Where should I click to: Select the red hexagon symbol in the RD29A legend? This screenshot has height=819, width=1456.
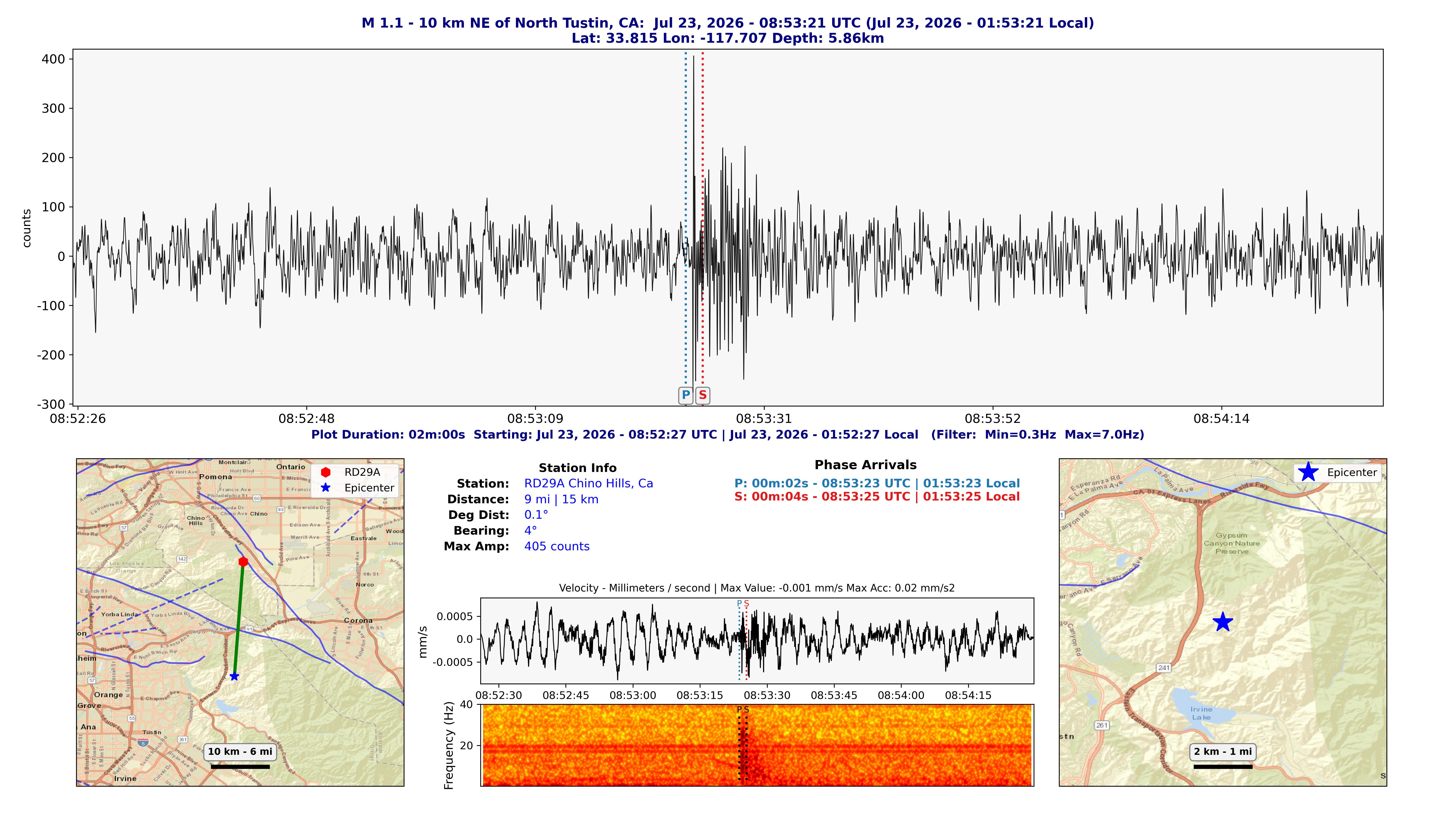coord(326,472)
